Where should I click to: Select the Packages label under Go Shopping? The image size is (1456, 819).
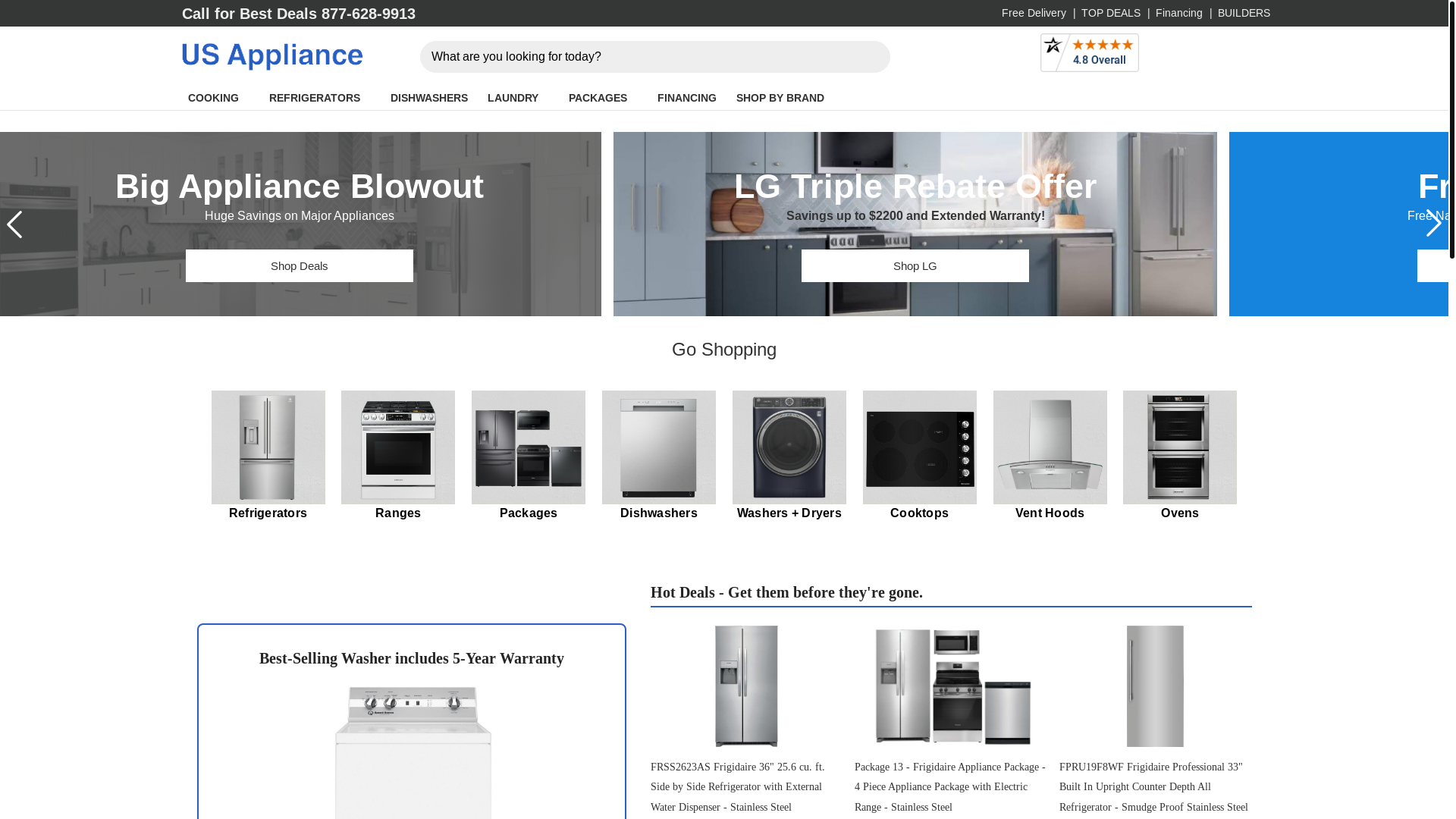[529, 513]
